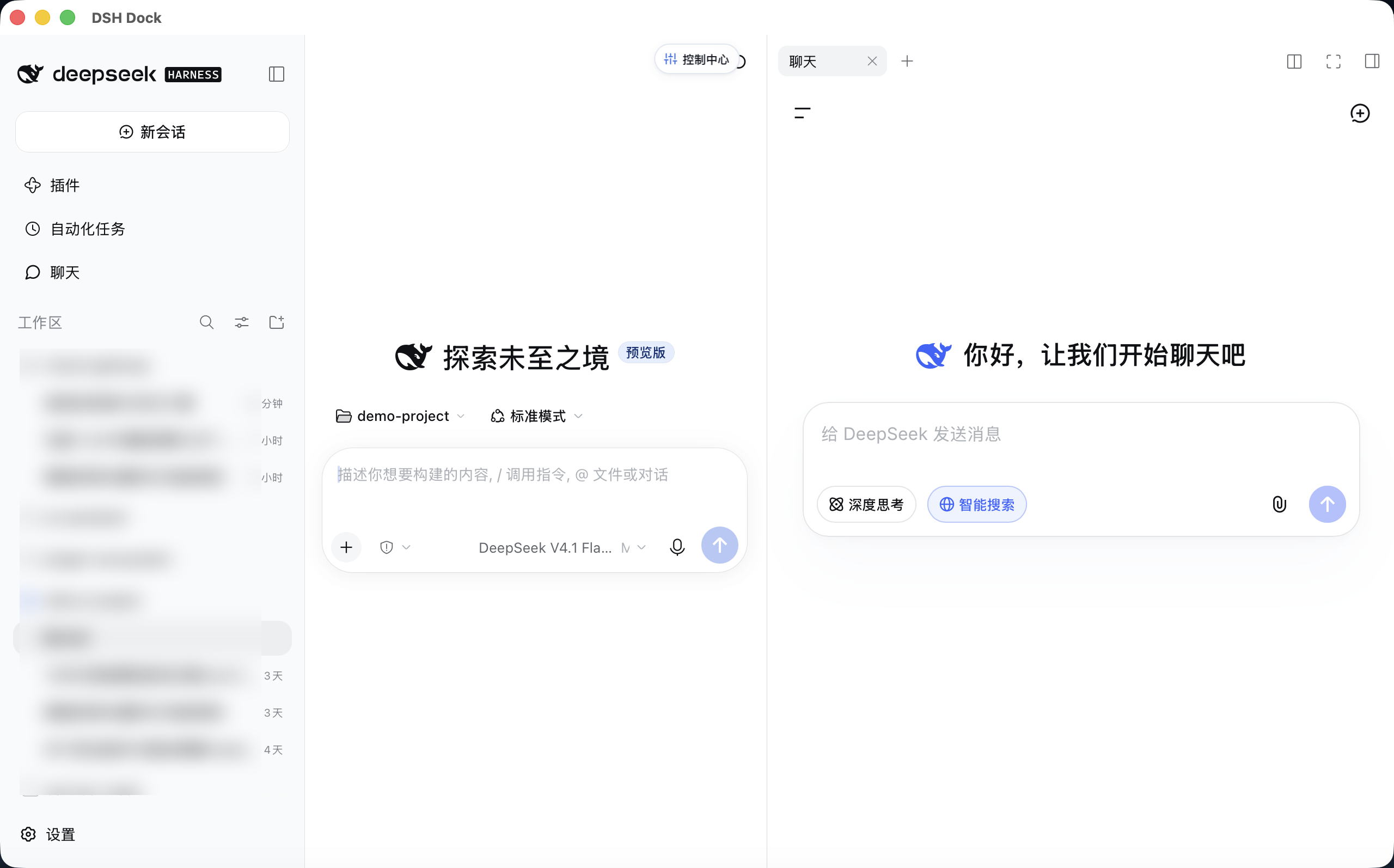Add a new tab with plus icon

click(907, 61)
